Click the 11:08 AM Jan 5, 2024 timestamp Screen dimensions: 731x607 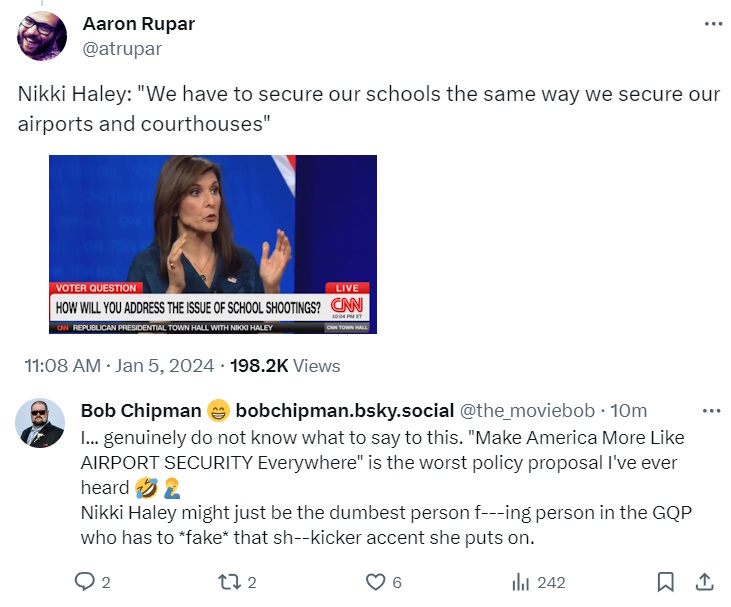point(118,366)
